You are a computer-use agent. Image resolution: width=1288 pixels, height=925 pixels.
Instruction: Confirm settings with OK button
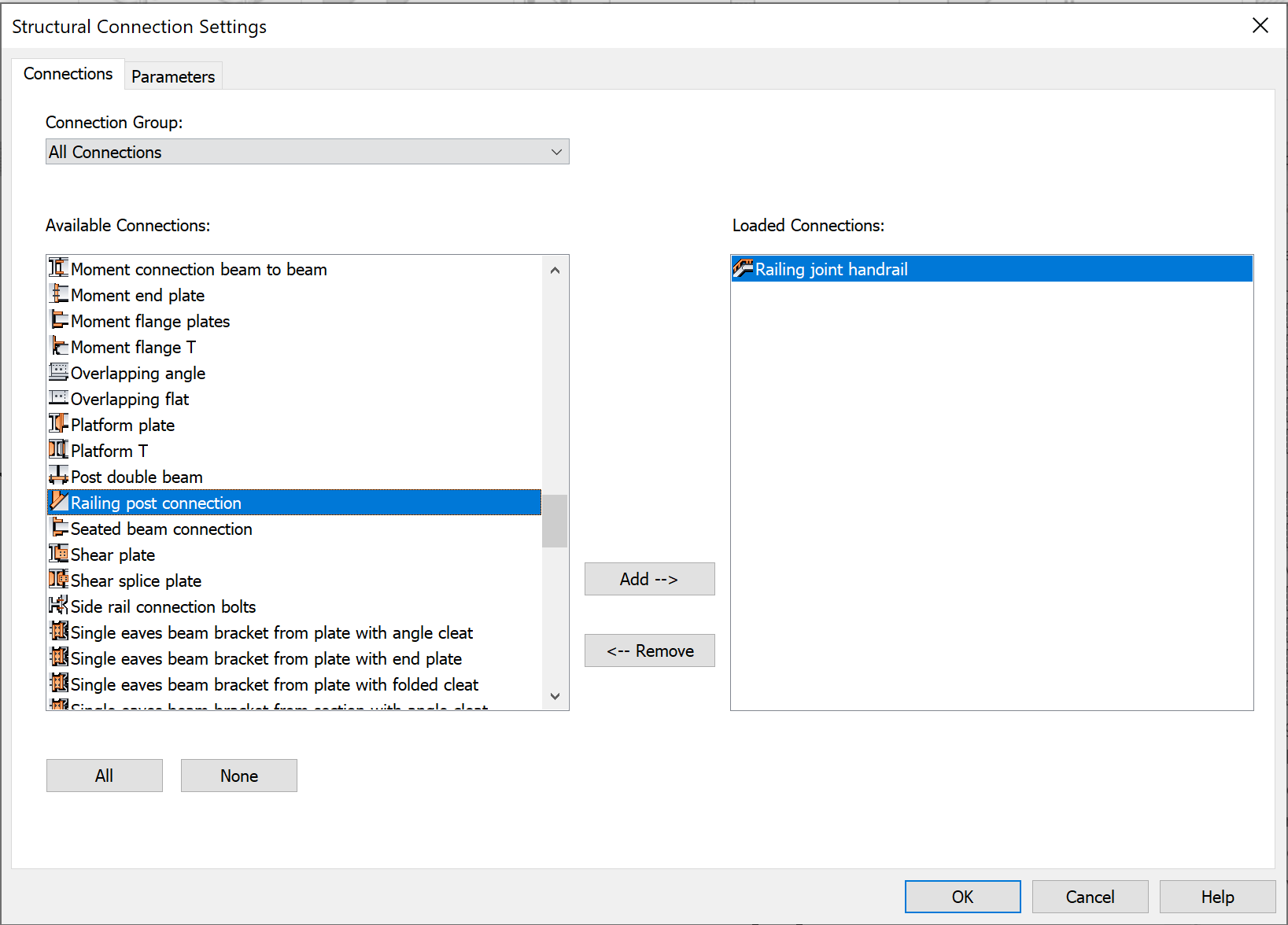coord(963,897)
